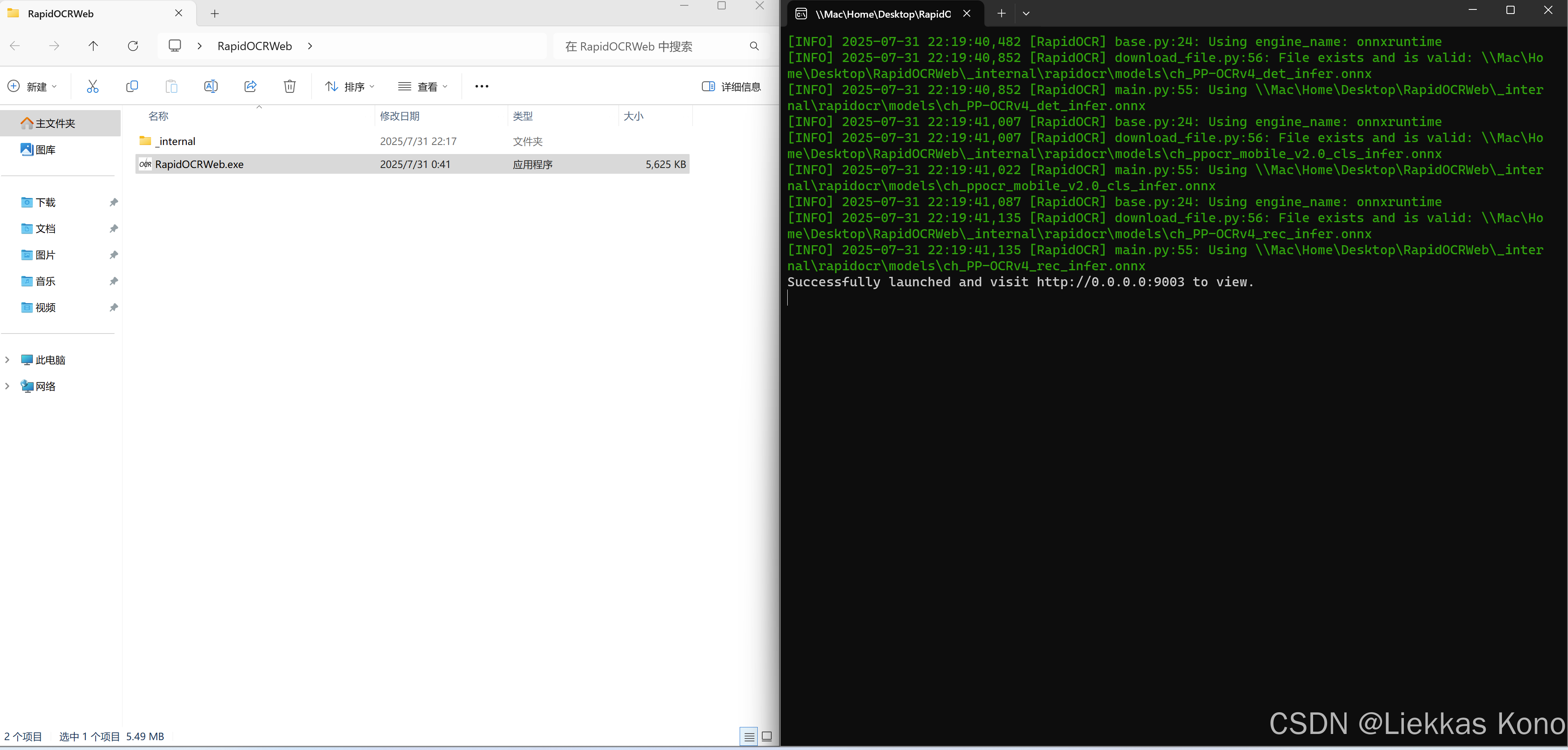Sort by 大小 (Size) column header

(x=634, y=116)
